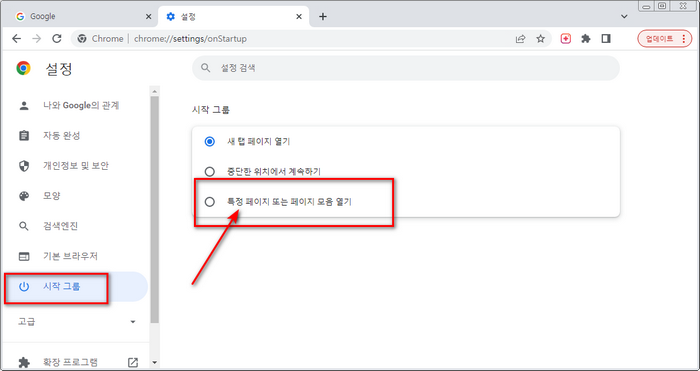Viewport: 700px width, 371px height.
Task: Open a new tab with plus button
Action: (323, 17)
